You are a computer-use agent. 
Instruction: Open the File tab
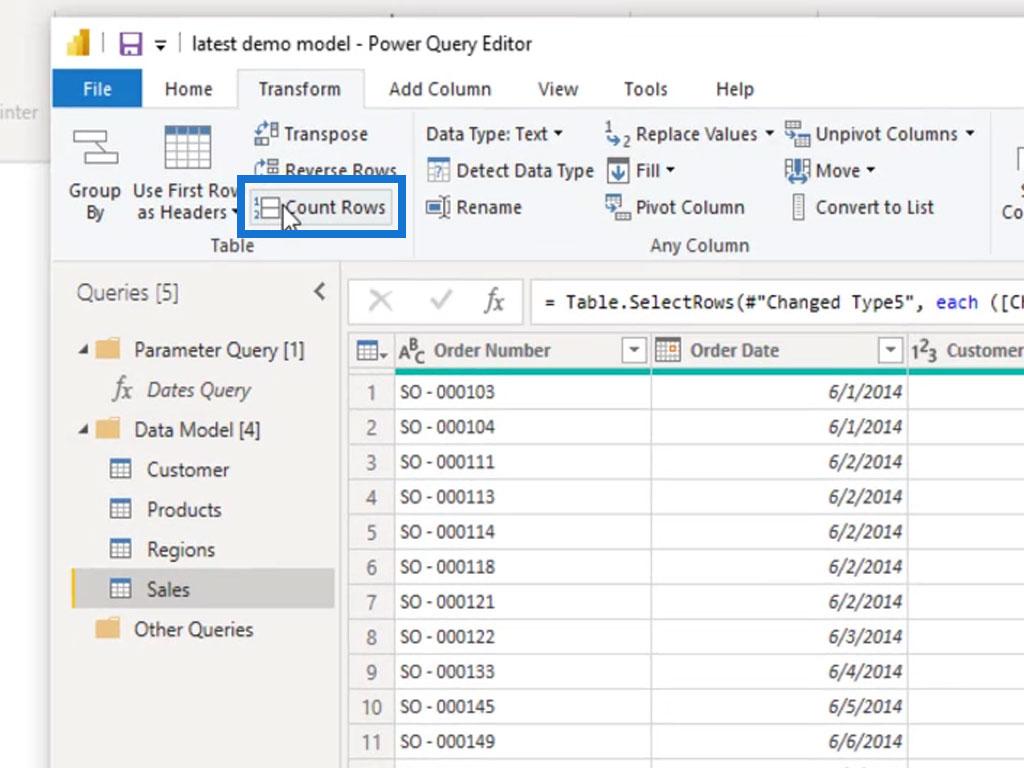coord(97,89)
